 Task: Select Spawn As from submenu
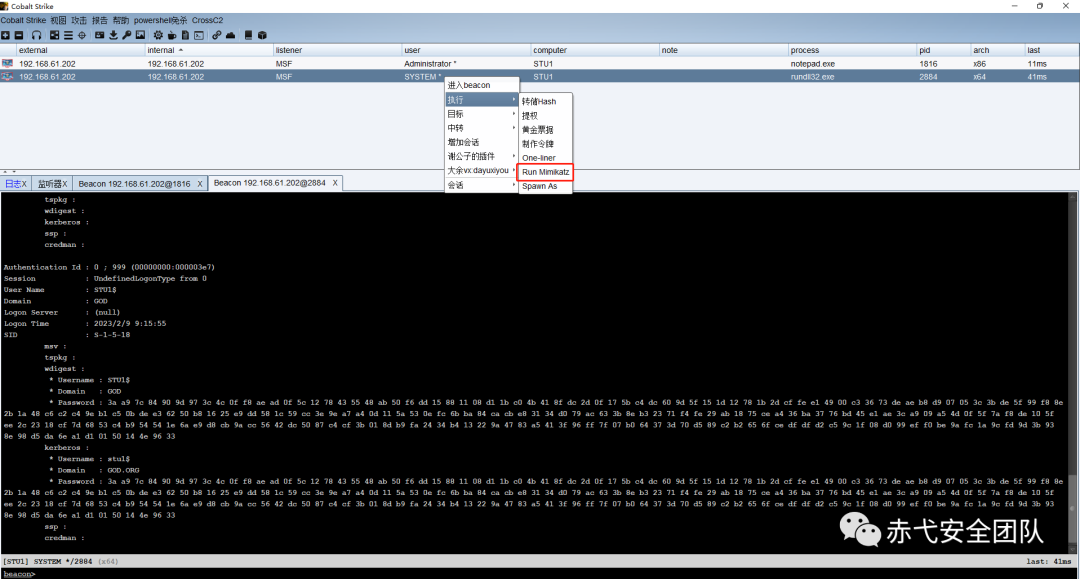(545, 187)
